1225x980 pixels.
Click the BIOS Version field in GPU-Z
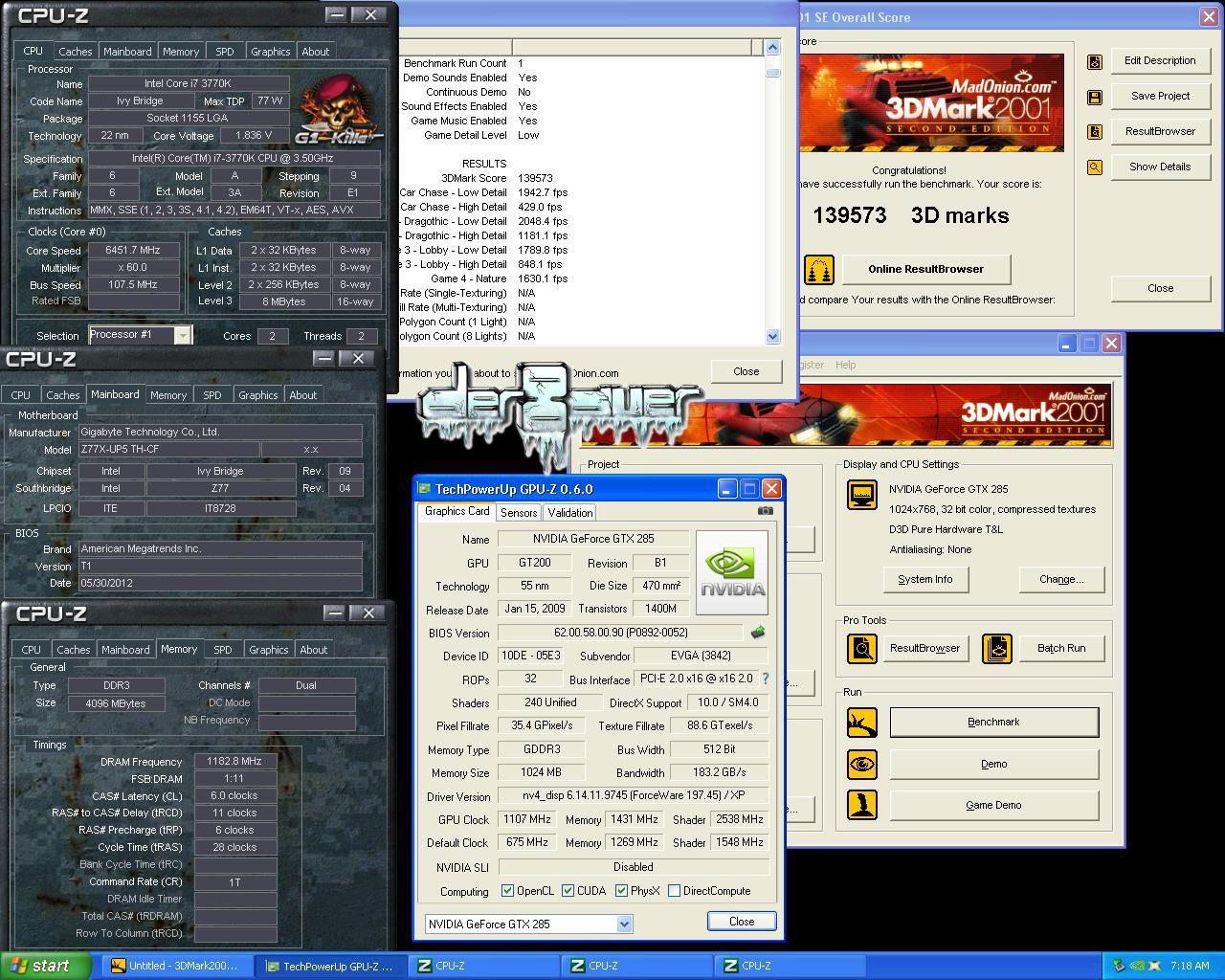[x=620, y=633]
